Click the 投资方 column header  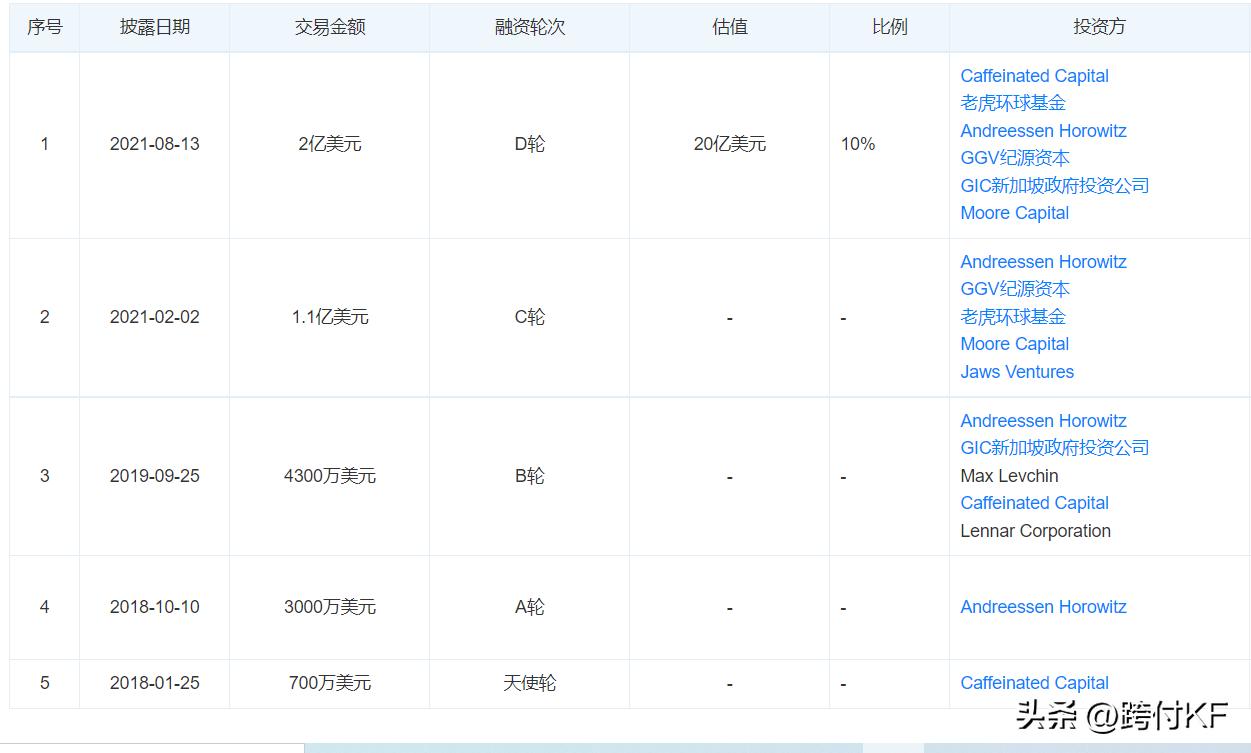(x=1099, y=27)
